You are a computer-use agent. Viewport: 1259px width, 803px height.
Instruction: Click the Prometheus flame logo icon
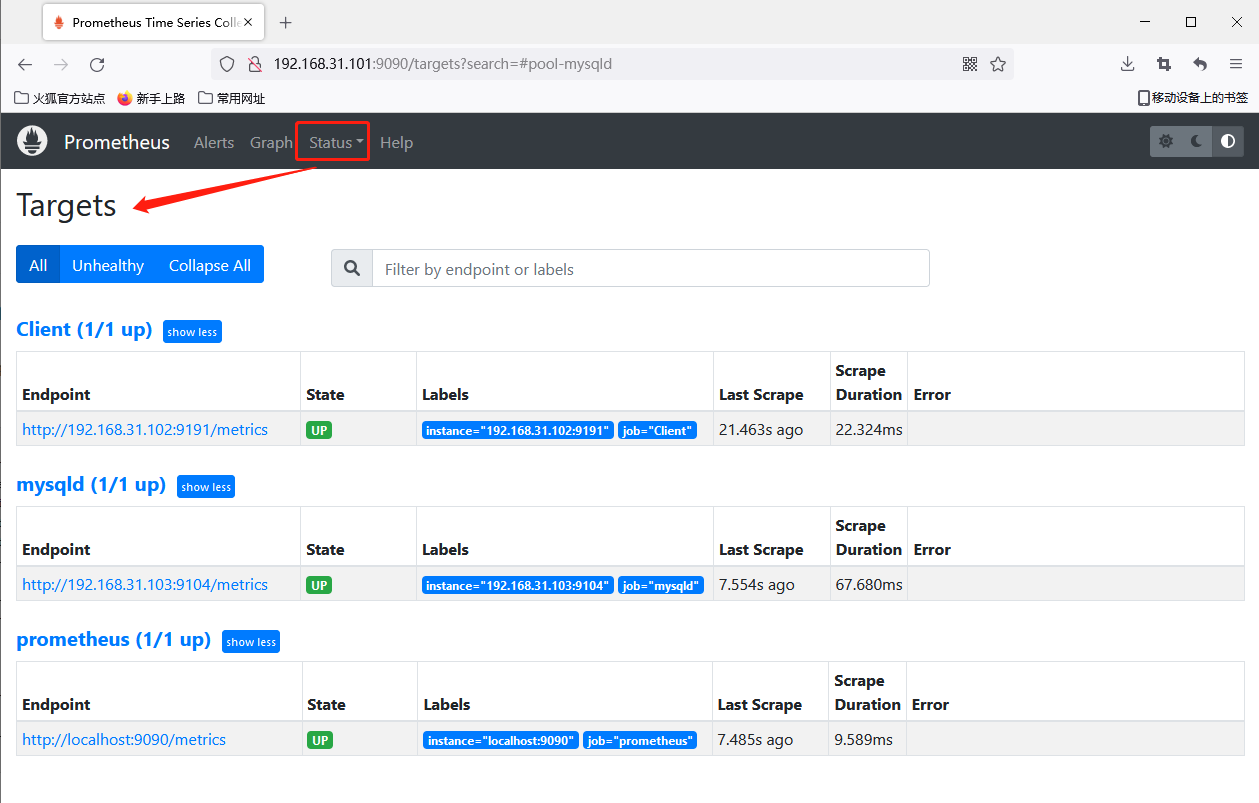click(32, 141)
